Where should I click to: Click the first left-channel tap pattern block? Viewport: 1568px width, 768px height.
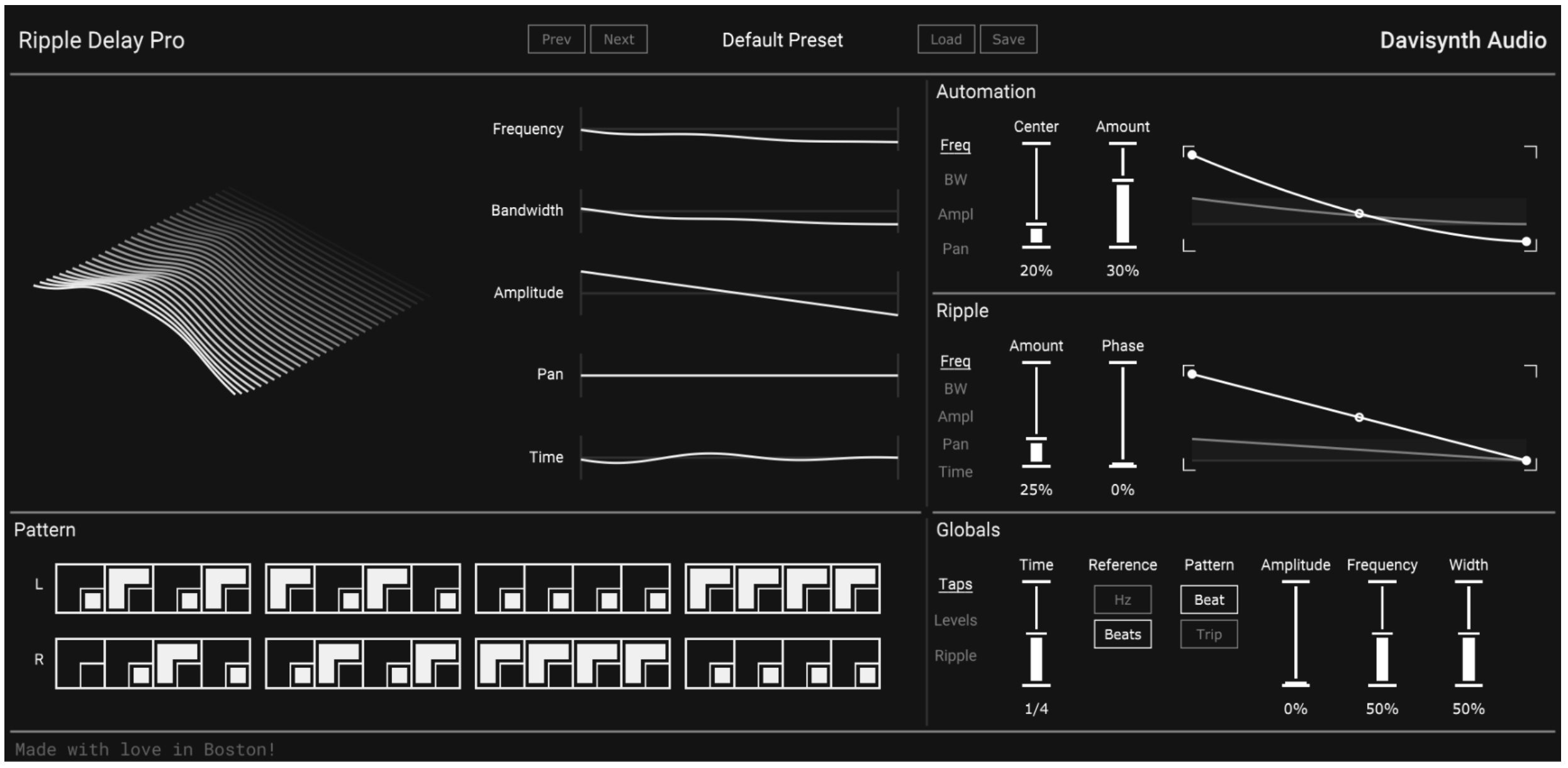click(153, 589)
